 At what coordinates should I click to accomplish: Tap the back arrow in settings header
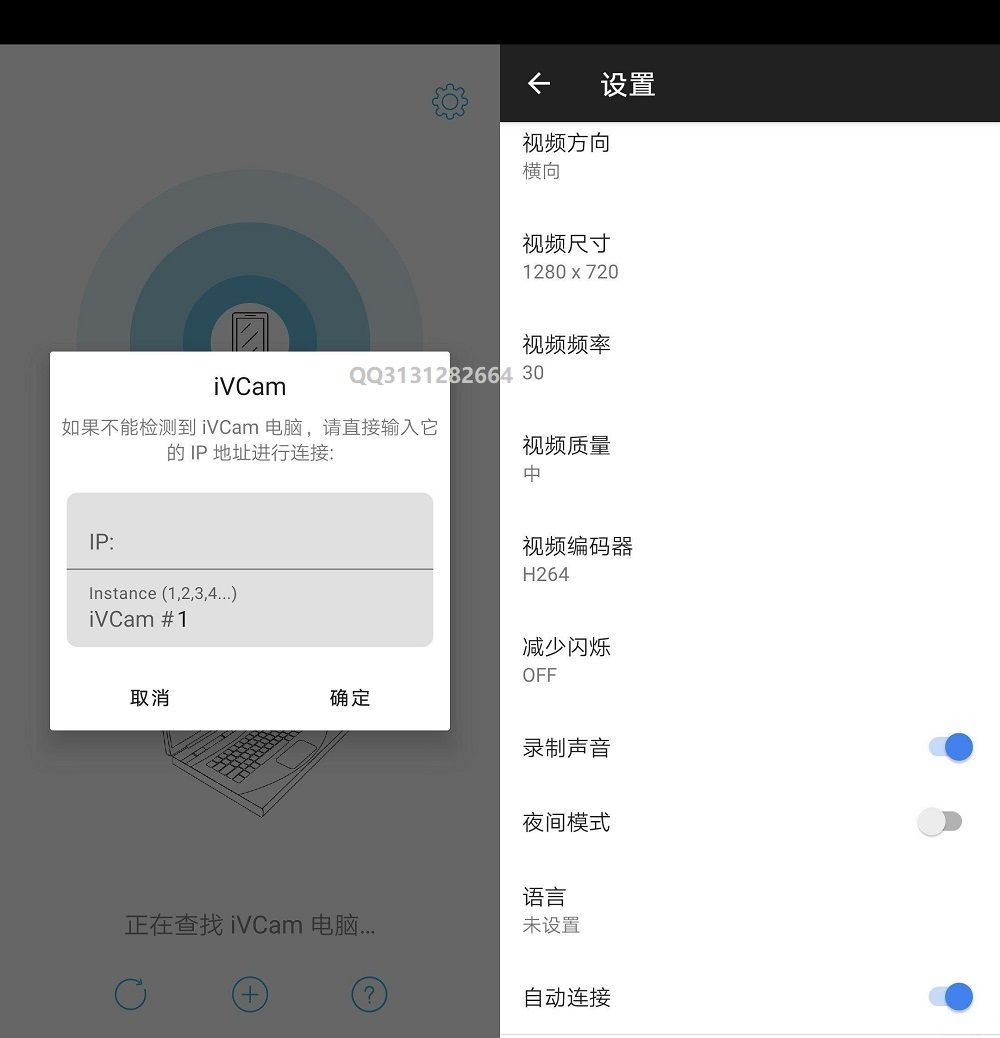(x=539, y=83)
